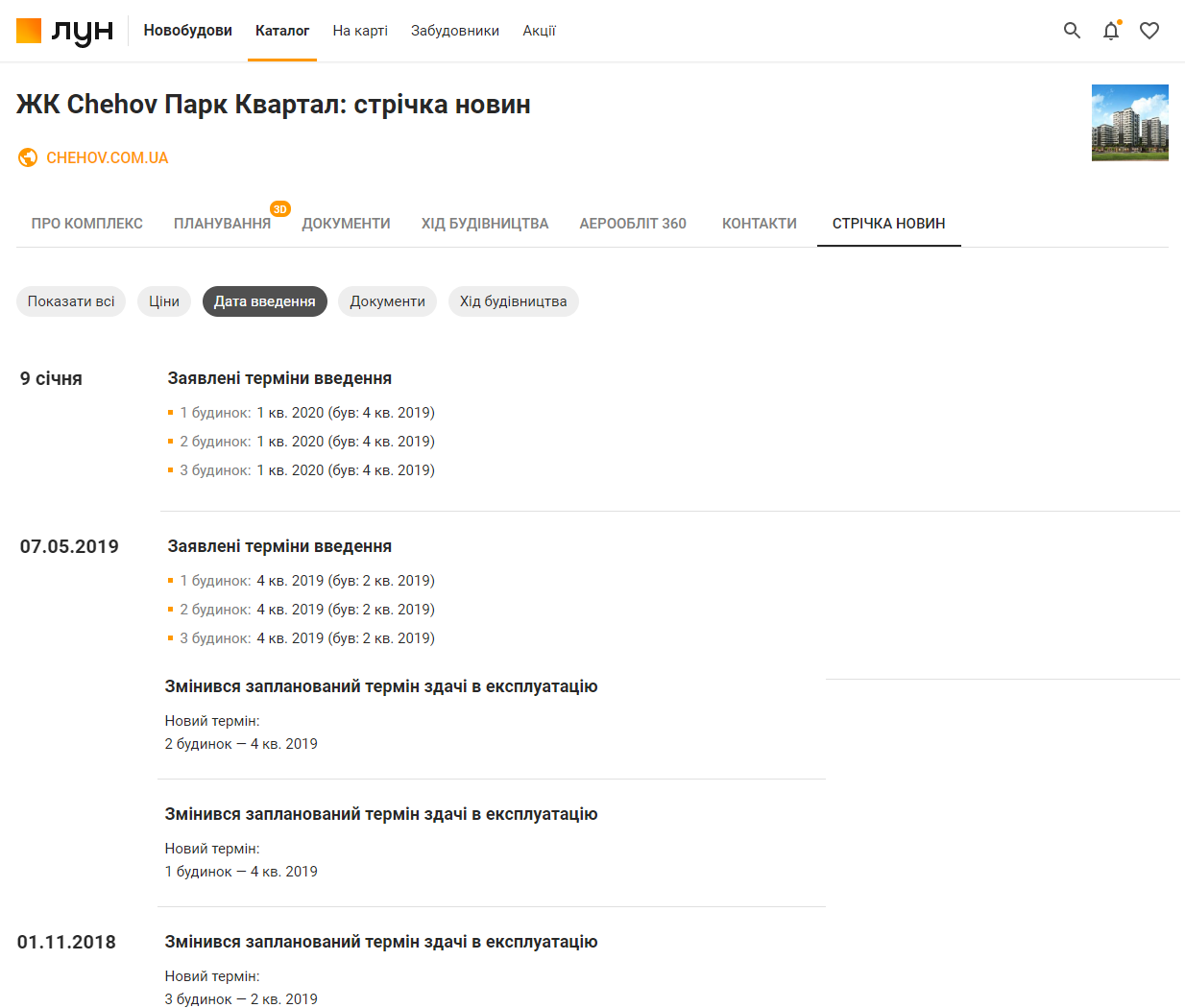Screen dimensions: 1185x1008
Task: Click the 3D badge on Планування
Action: [x=279, y=209]
